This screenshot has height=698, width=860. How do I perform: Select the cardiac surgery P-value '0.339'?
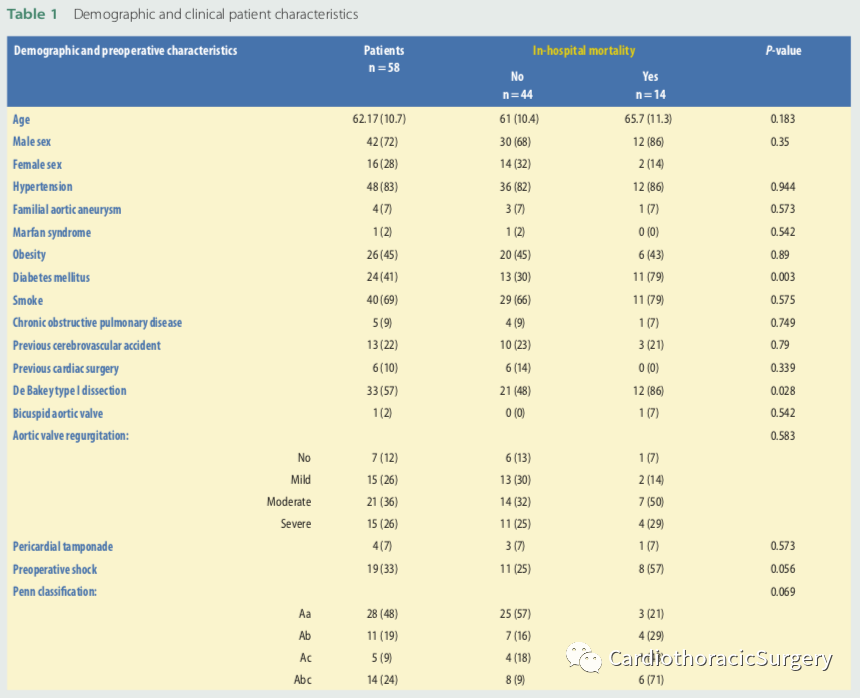[783, 368]
